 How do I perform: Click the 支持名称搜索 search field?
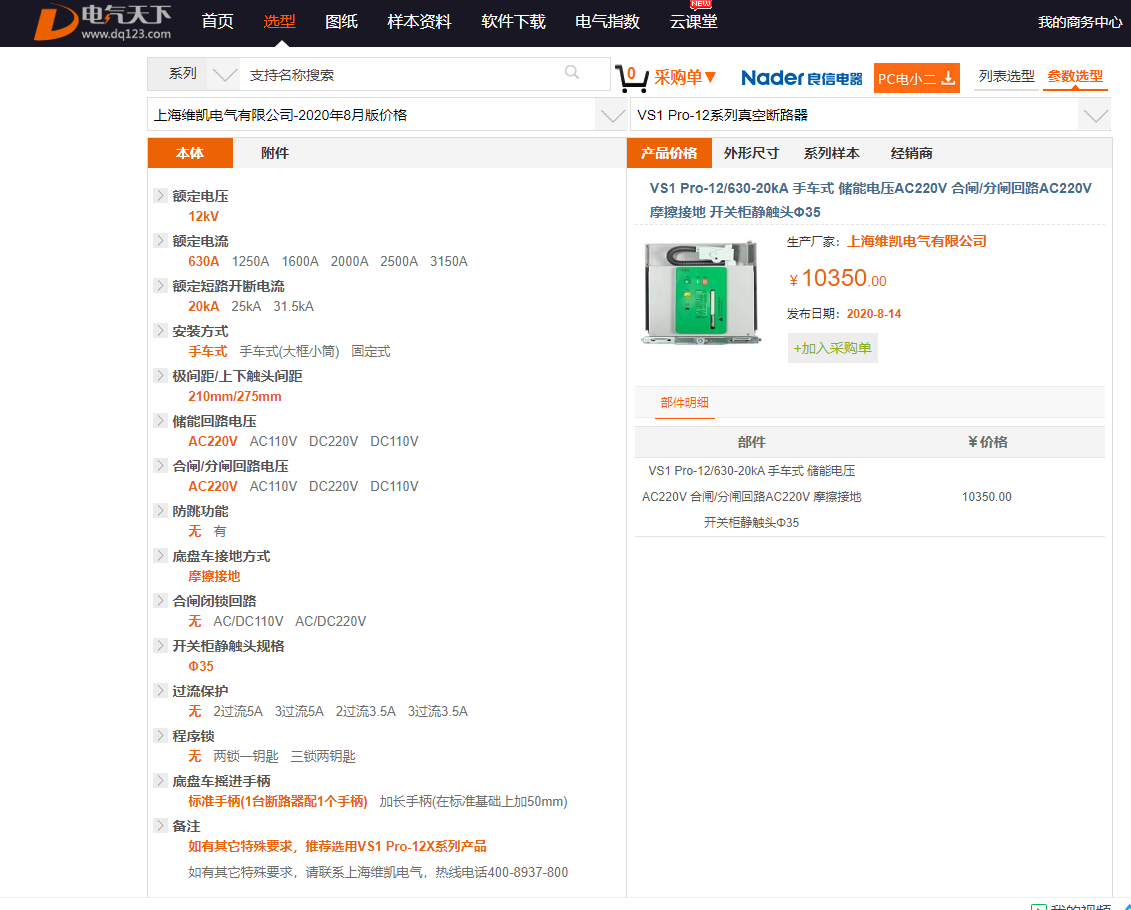coord(400,75)
